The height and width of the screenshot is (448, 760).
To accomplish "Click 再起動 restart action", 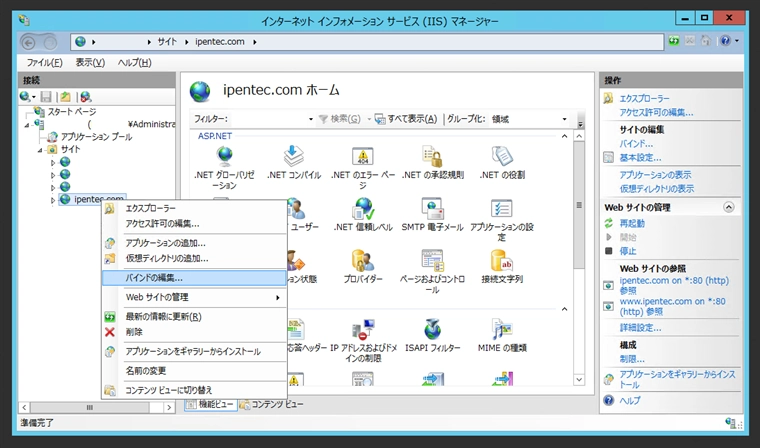I will (632, 224).
